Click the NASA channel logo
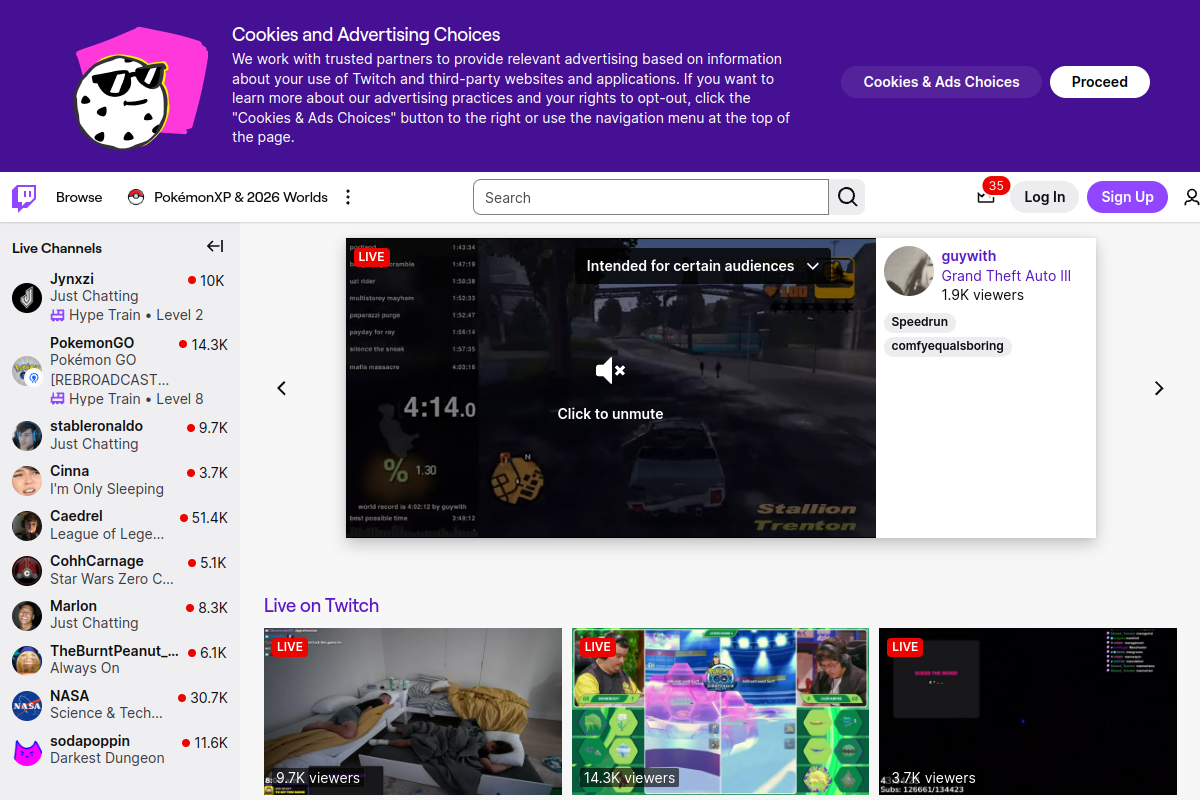The image size is (1200, 800). point(27,705)
